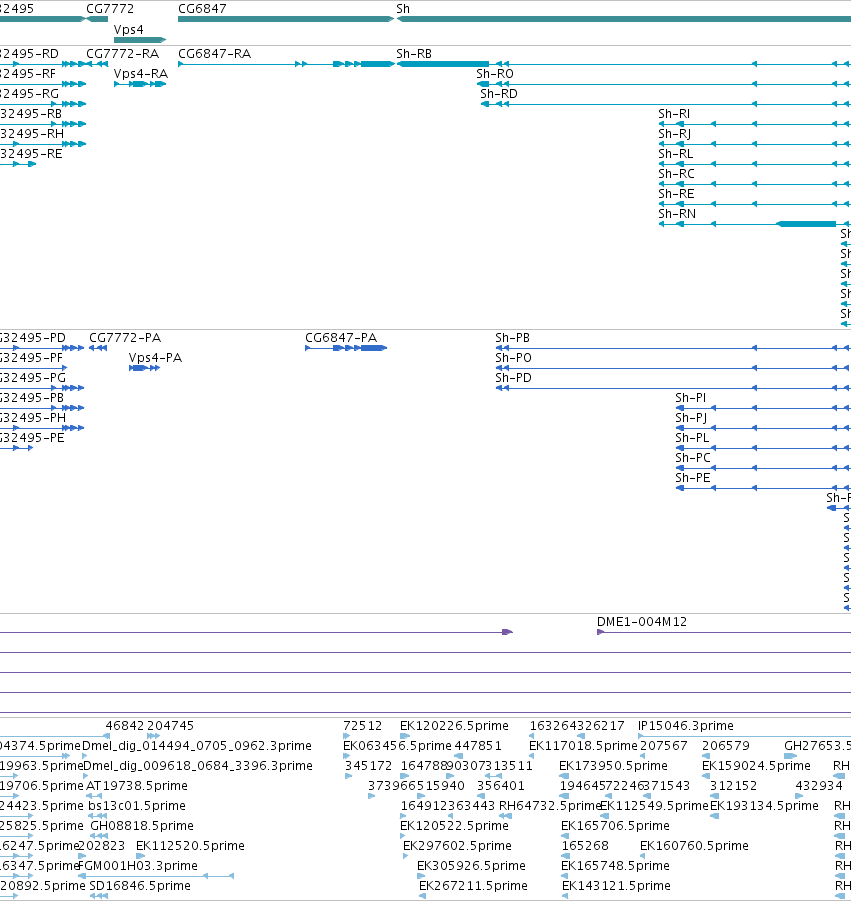
Task: Select EST EK193134.5prime
Action: (764, 806)
